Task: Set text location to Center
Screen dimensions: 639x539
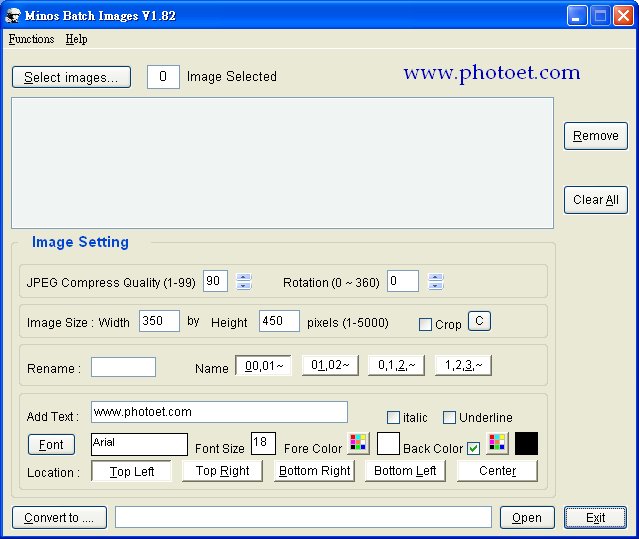Action: (x=497, y=471)
